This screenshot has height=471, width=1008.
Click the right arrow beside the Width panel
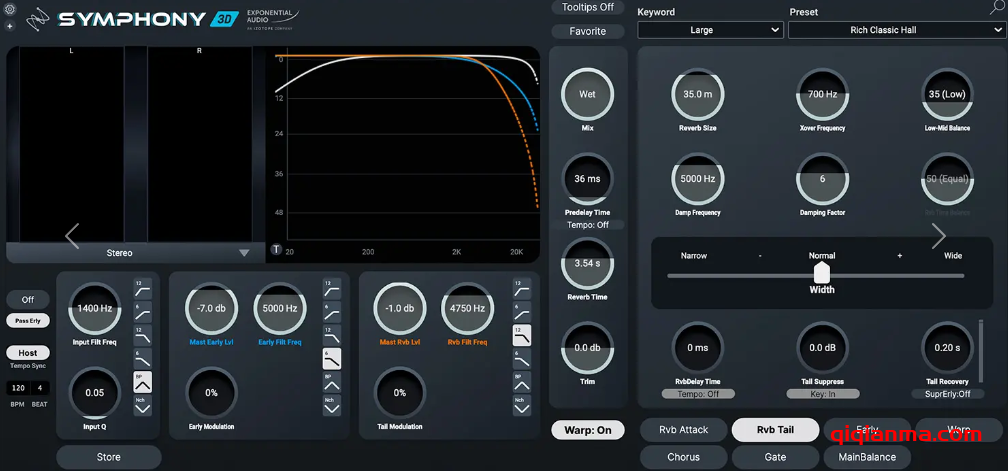[x=939, y=236]
